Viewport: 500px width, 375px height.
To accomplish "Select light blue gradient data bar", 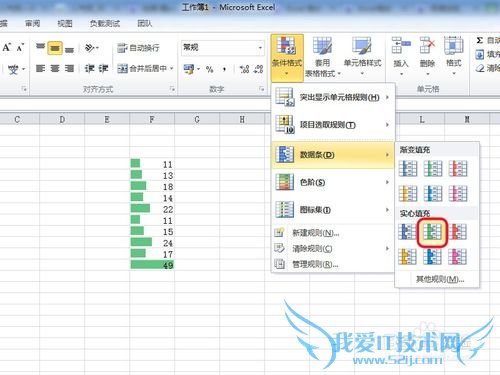I will click(x=433, y=194).
